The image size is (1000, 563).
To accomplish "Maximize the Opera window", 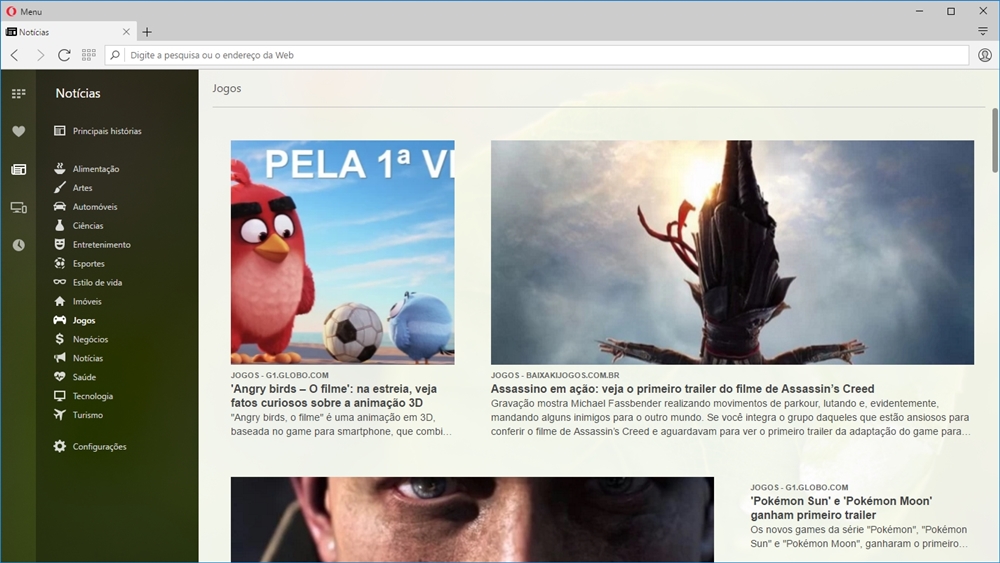I will 951,11.
